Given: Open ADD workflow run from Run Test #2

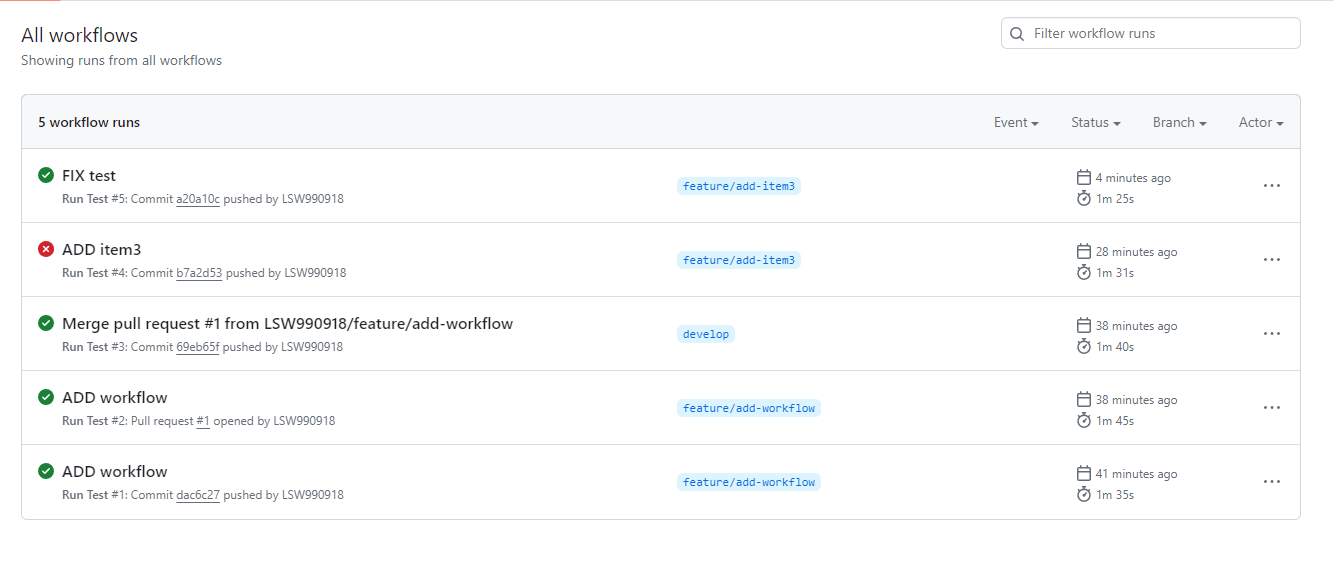Looking at the screenshot, I should coord(115,397).
